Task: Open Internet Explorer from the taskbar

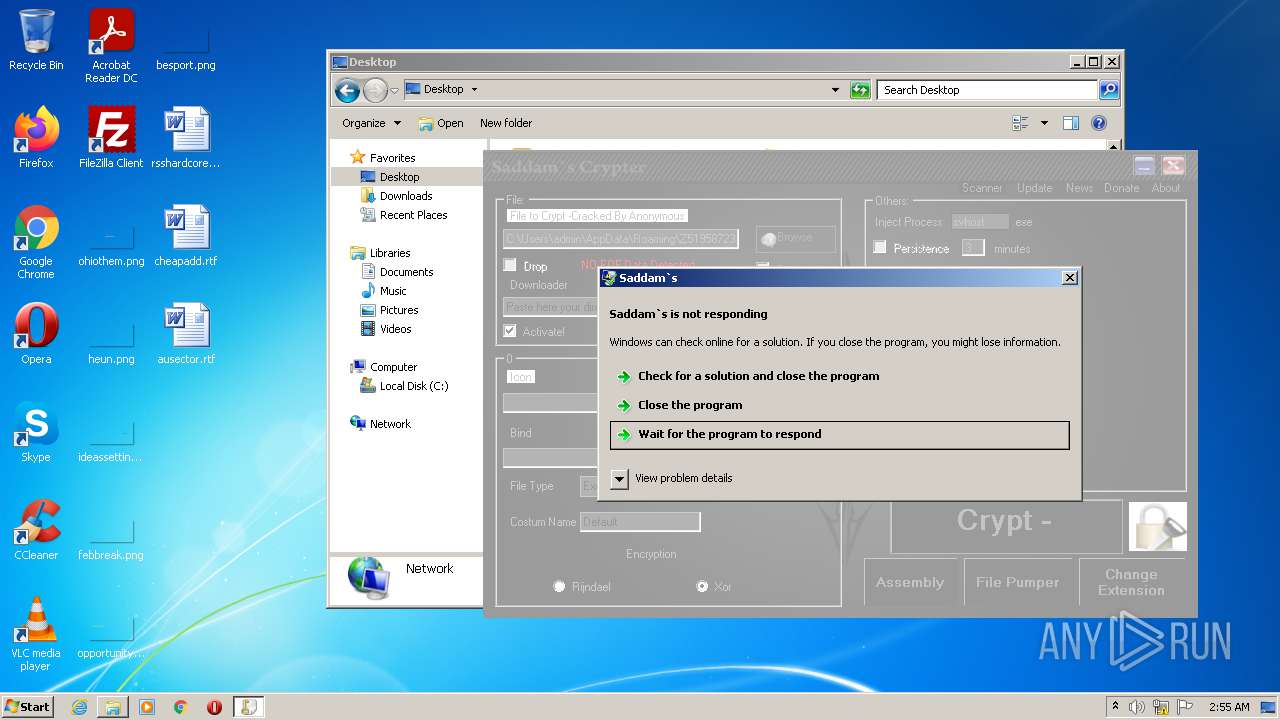Action: point(79,707)
